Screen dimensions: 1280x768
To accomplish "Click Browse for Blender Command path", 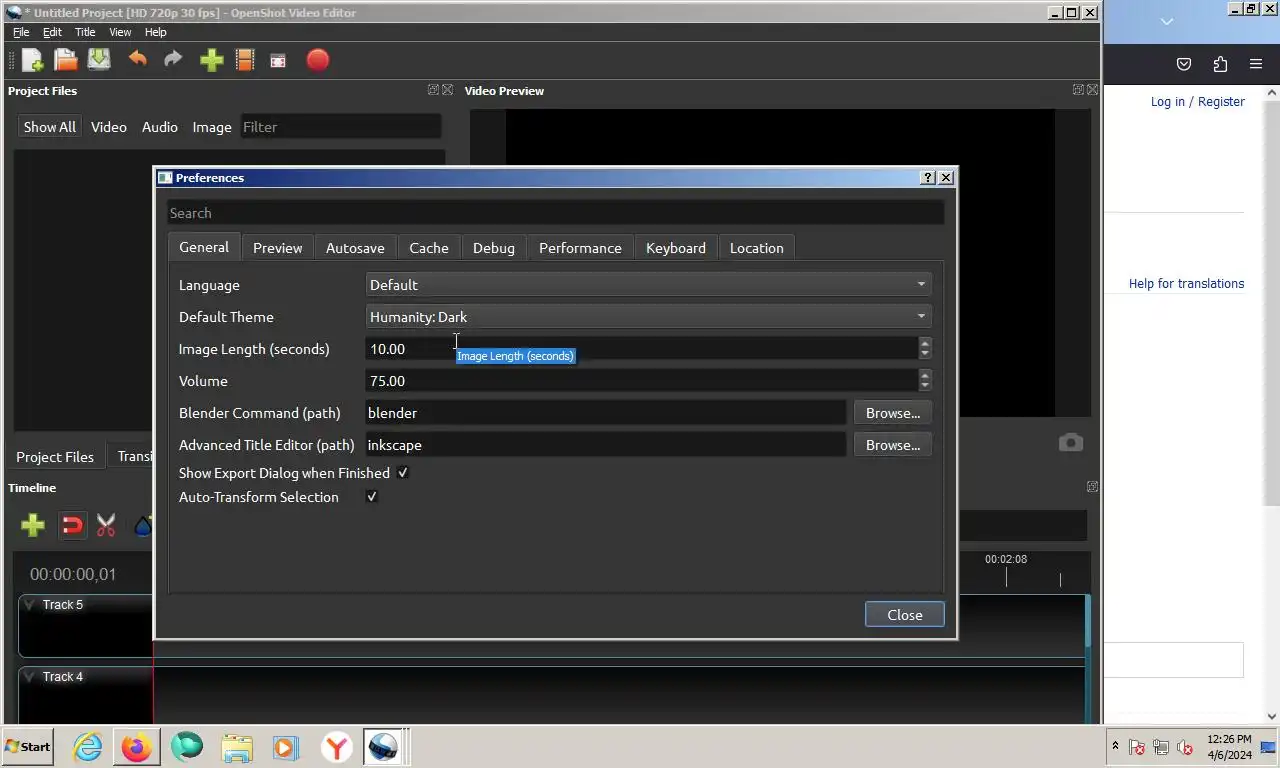I will 892,413.
